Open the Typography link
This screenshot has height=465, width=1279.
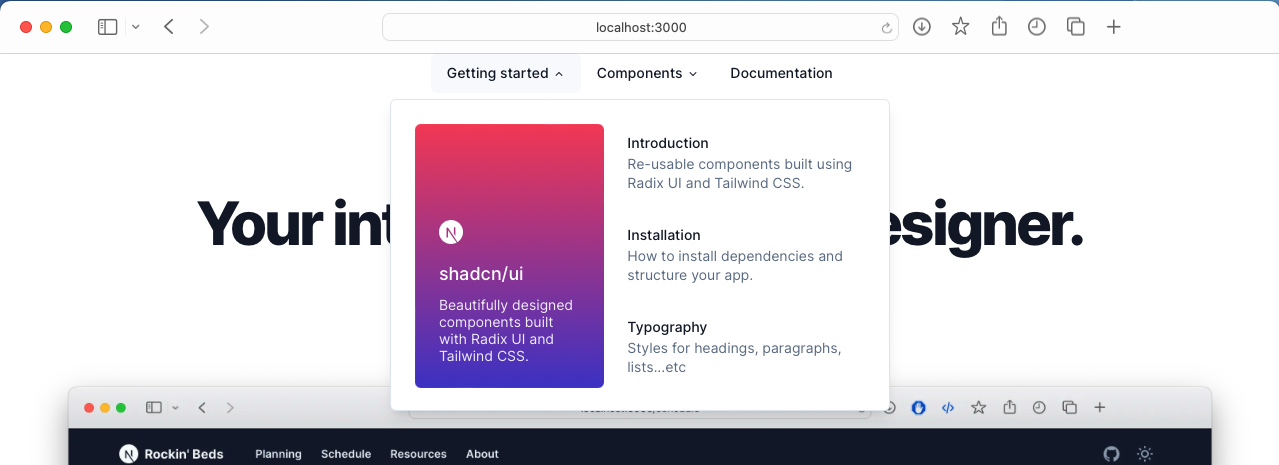point(667,327)
